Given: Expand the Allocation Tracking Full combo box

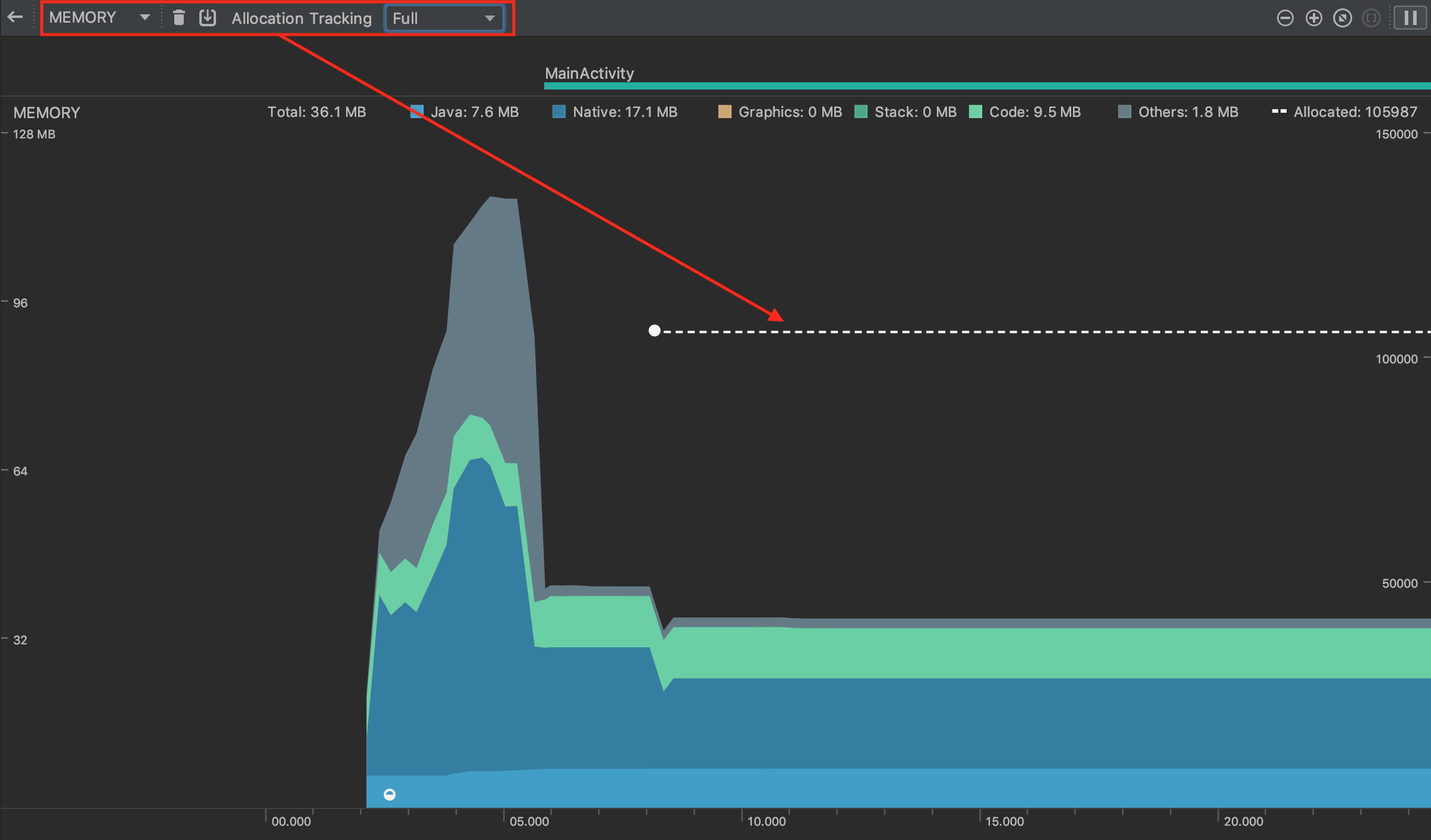Looking at the screenshot, I should tap(444, 18).
